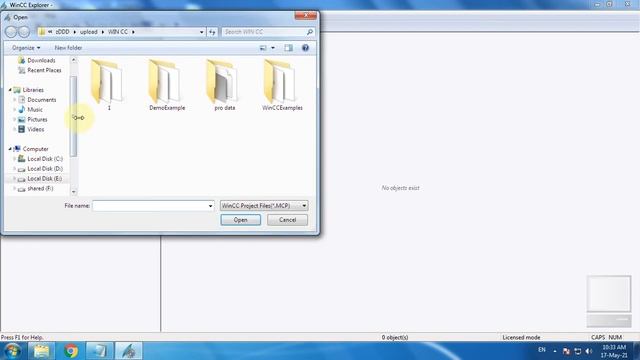Toggle the preview pane icon
Screen dimensions: 640x360
pos(289,48)
